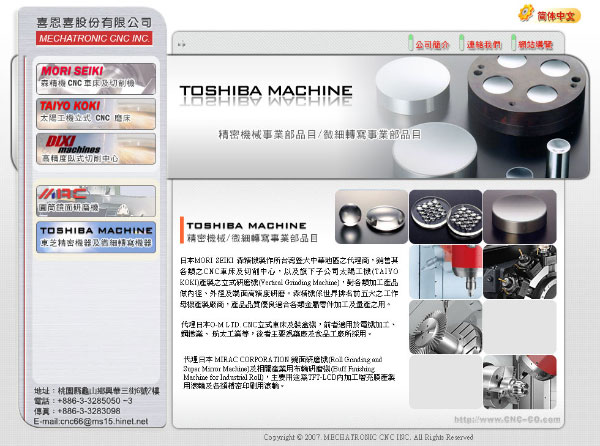Open the DIXI machines banner
600x446 pixels.
pyautogui.click(x=96, y=149)
